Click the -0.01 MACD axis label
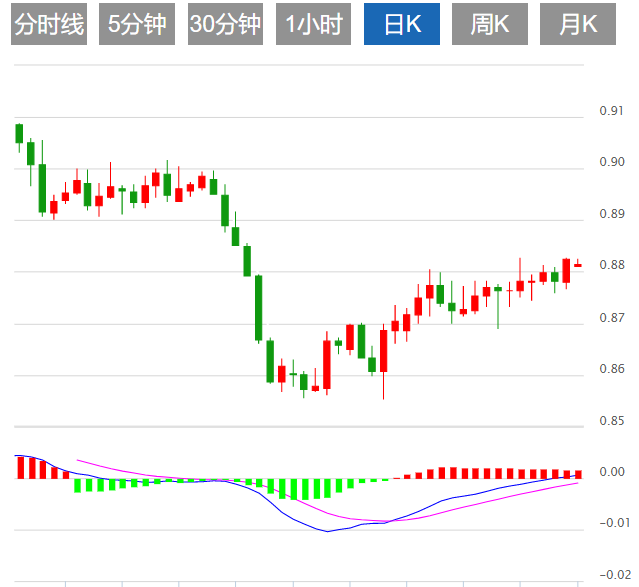Viewport: 639px width, 587px height. 615,523
